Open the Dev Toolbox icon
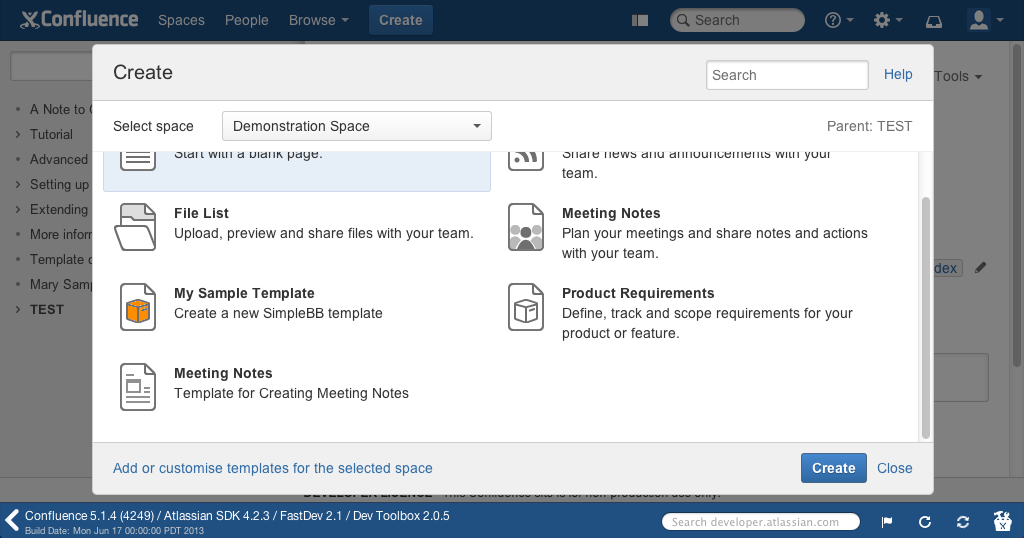This screenshot has width=1024, height=538. click(1002, 521)
